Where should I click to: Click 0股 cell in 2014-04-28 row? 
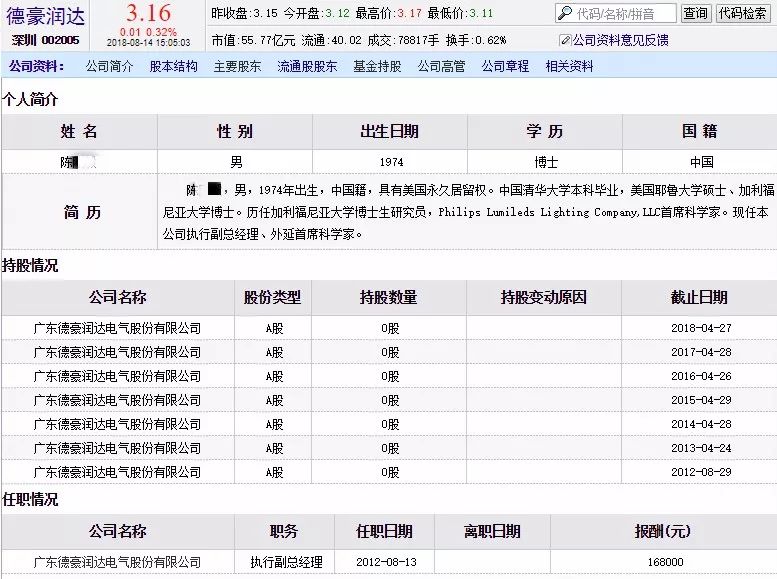[x=390, y=424]
